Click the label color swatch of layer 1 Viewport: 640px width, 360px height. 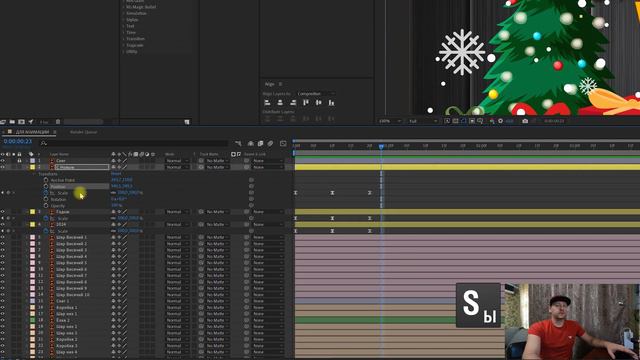coord(32,161)
